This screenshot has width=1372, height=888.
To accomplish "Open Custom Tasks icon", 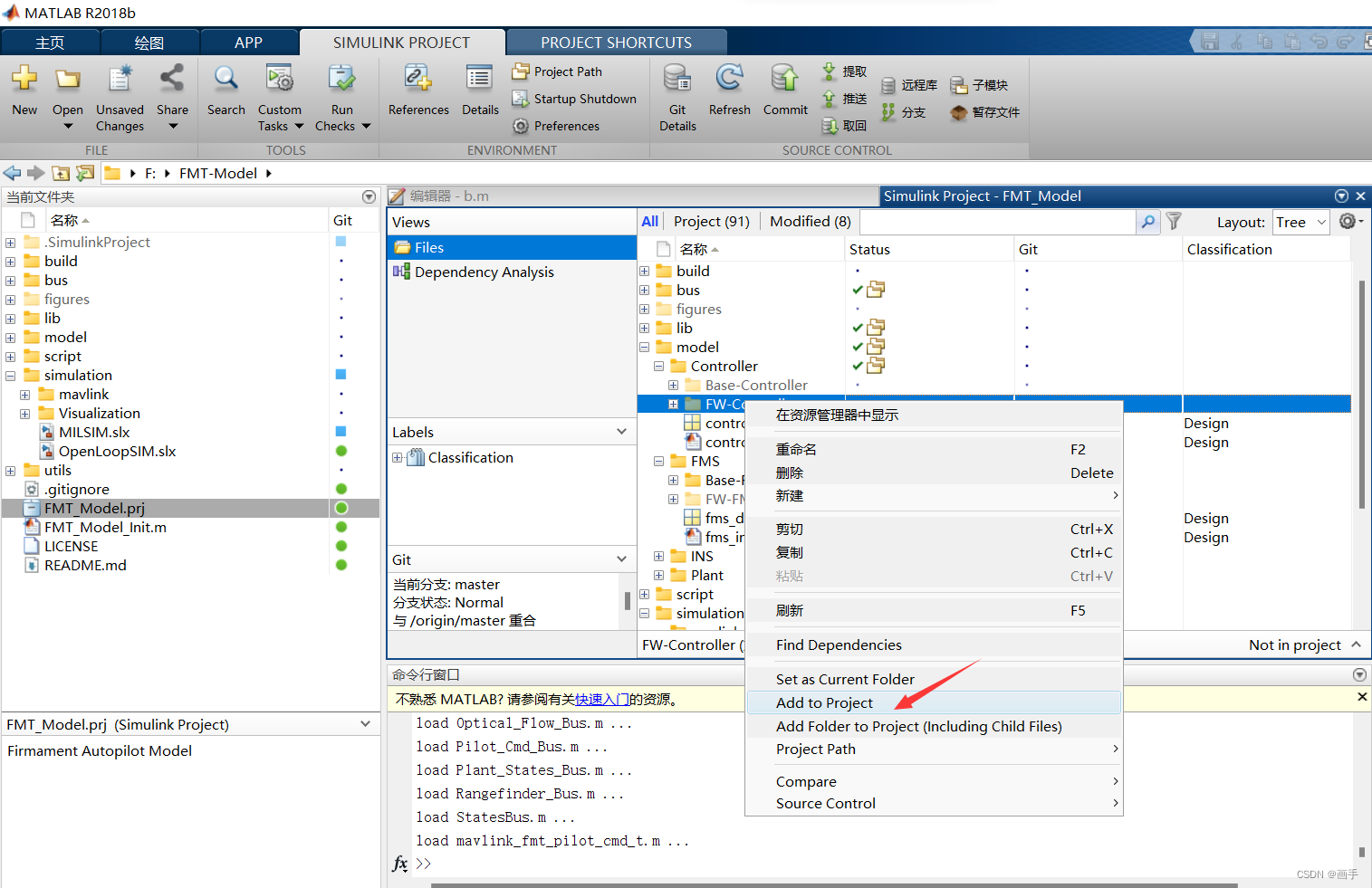I will (279, 79).
